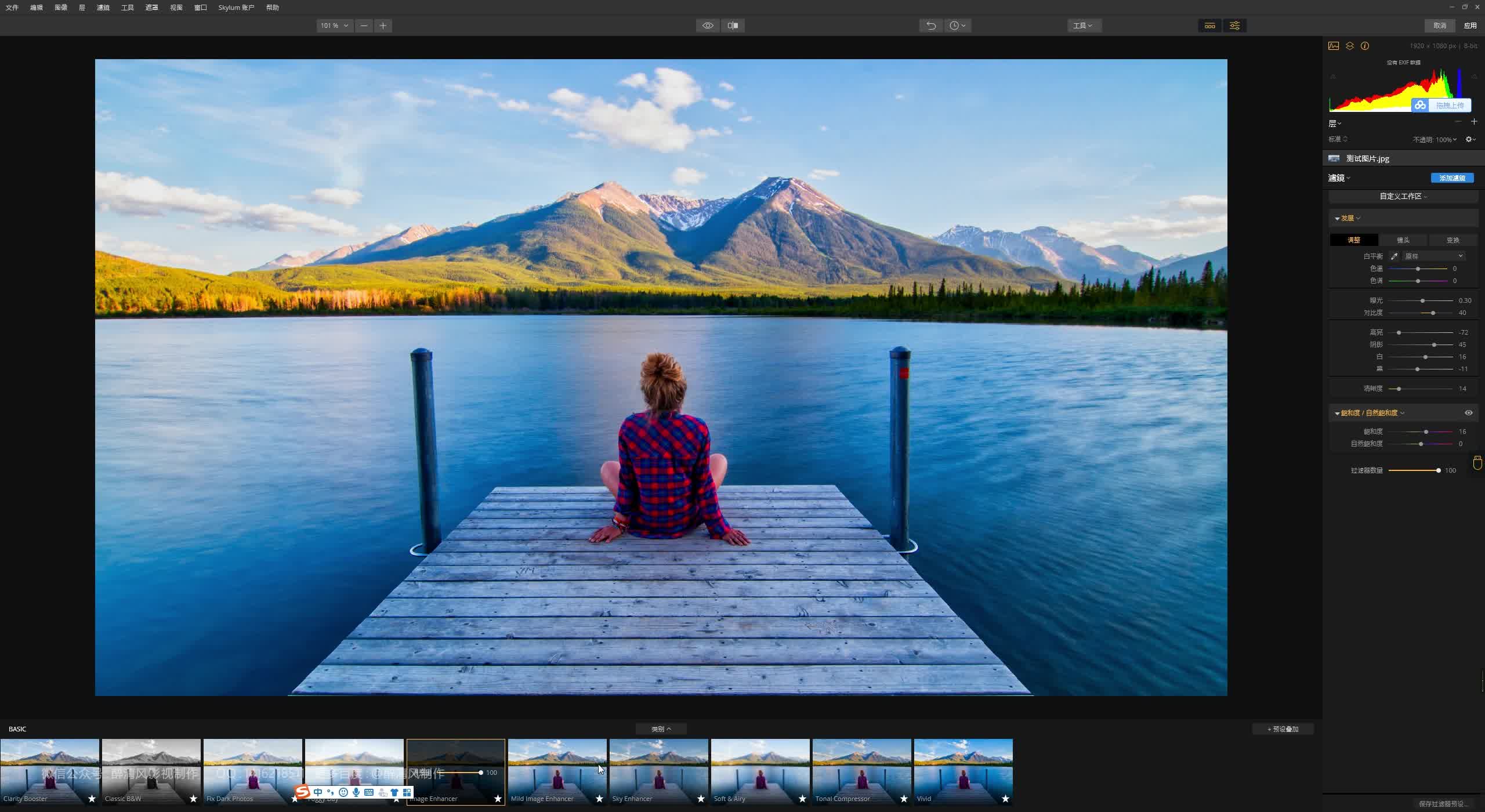Click the undo icon in the toolbar
Image resolution: width=1485 pixels, height=812 pixels.
pyautogui.click(x=930, y=26)
